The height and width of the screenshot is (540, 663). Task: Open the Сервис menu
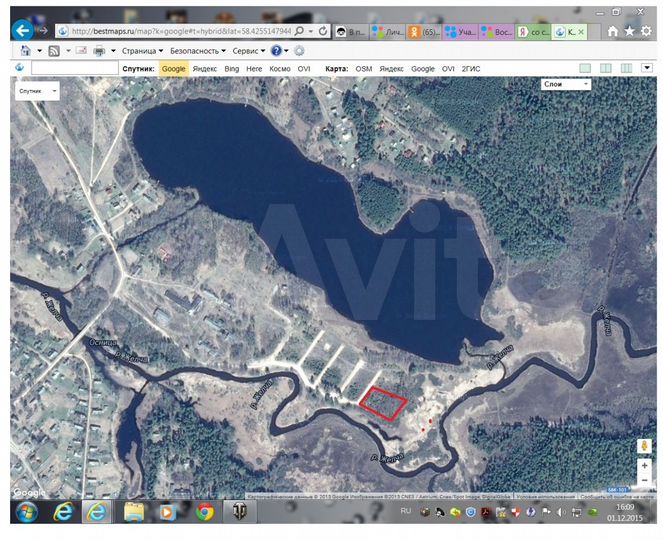point(249,51)
